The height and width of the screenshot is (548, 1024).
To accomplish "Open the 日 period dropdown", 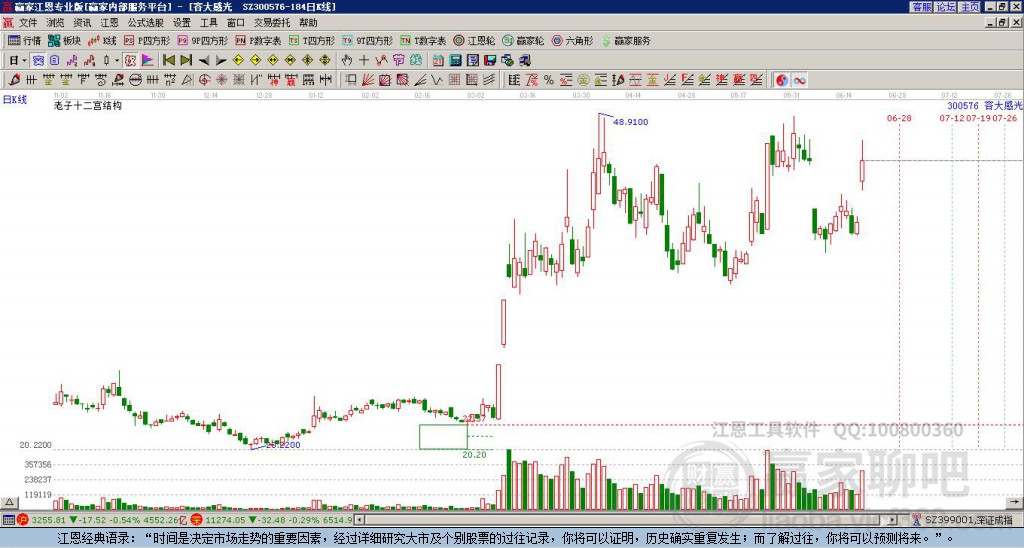I will tap(18, 61).
